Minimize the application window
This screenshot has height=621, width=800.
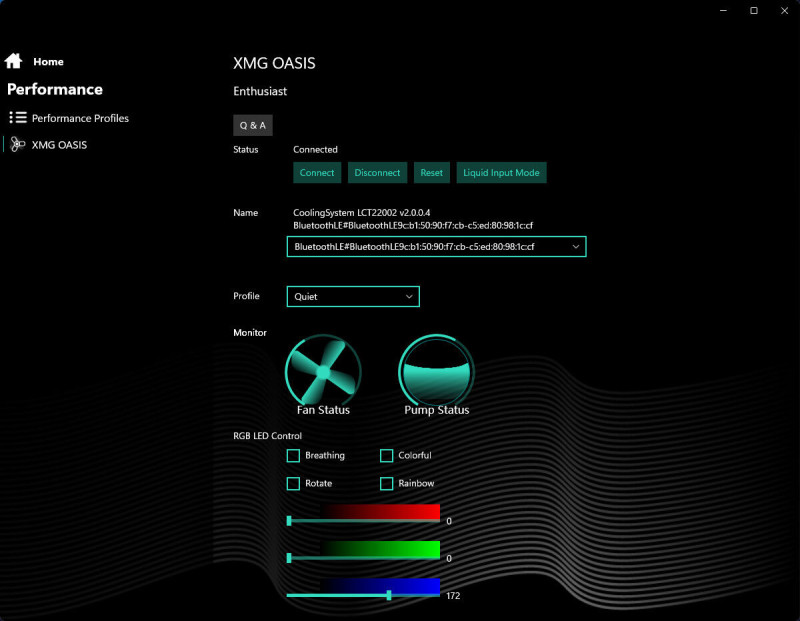pyautogui.click(x=723, y=11)
